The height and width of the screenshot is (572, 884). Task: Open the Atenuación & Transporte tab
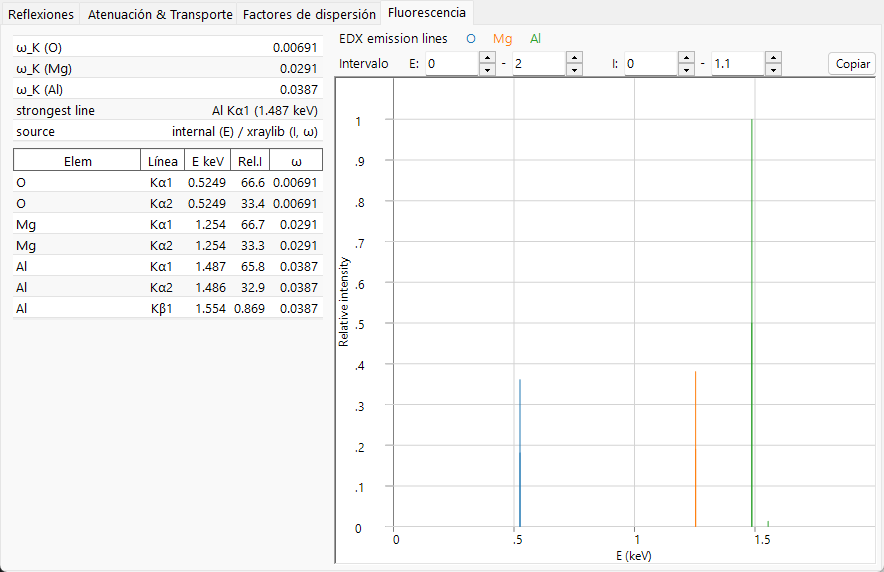(160, 15)
